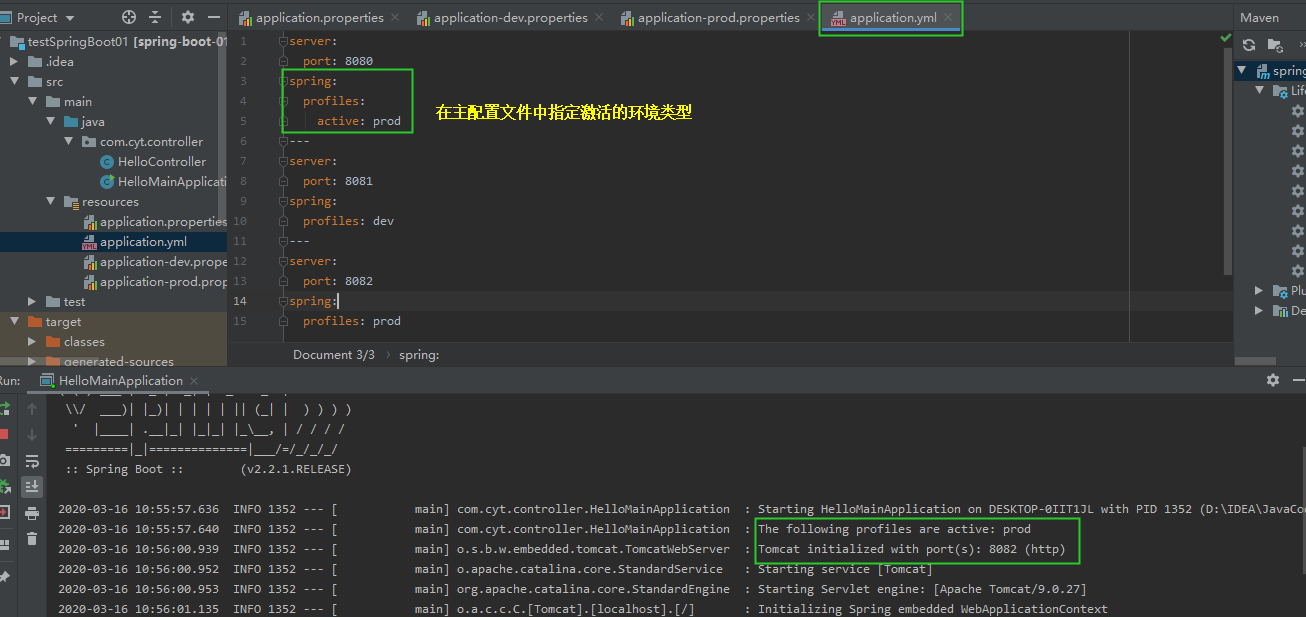Open Run panel settings gear
Screen dimensions: 1306x617
[x=1273, y=380]
